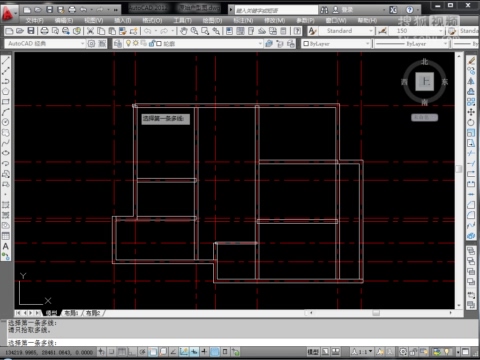Select the Move tool in modify toolbar

[x=471, y=112]
